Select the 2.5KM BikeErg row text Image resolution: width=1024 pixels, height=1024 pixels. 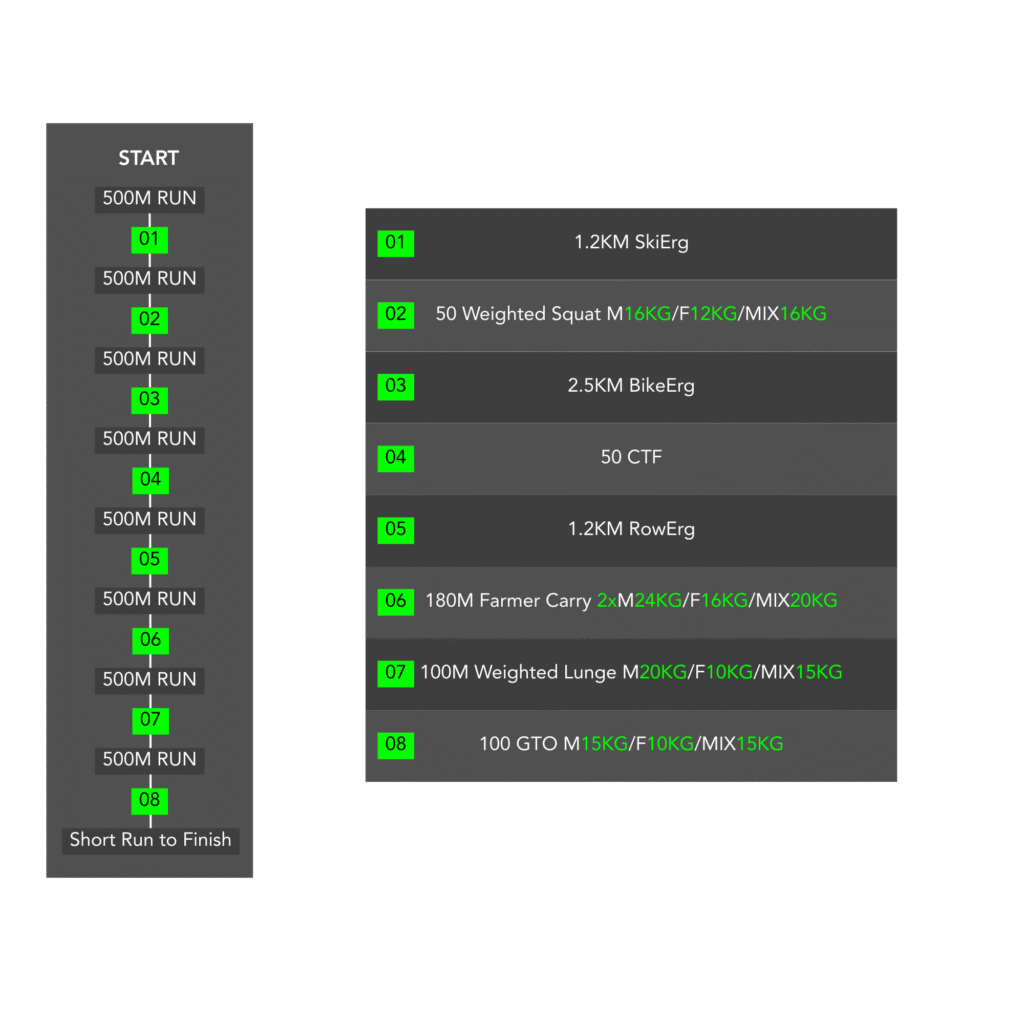coord(631,386)
